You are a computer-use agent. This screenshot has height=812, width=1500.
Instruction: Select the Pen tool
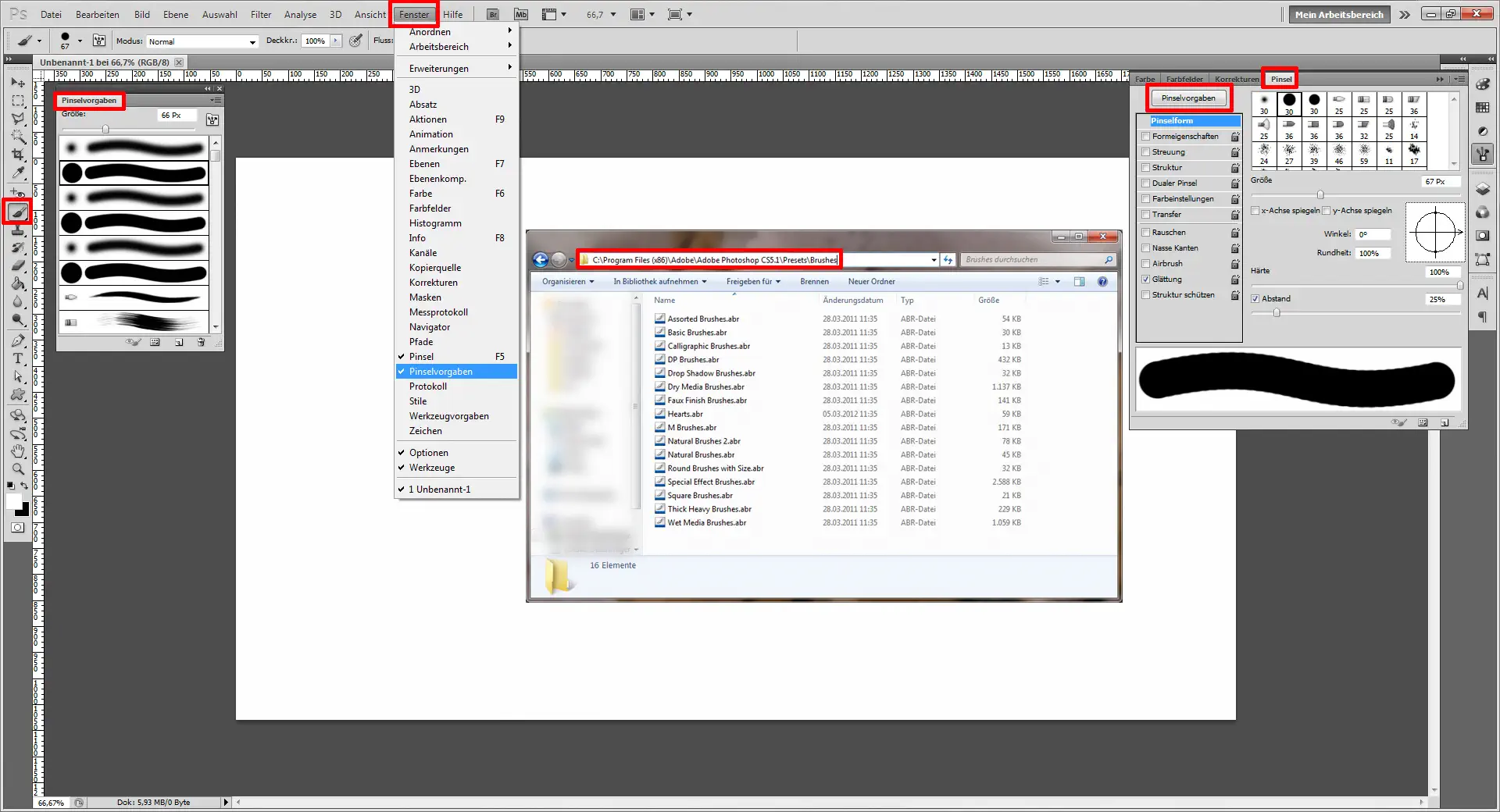click(17, 340)
